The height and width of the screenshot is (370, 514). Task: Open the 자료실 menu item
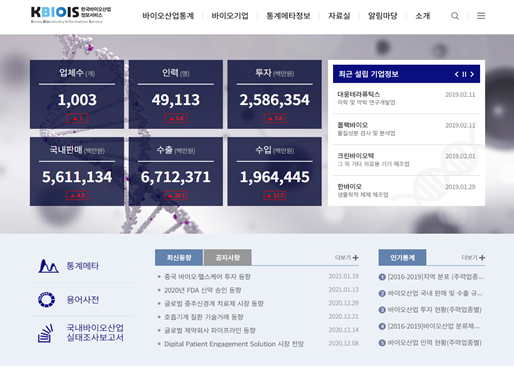(339, 16)
